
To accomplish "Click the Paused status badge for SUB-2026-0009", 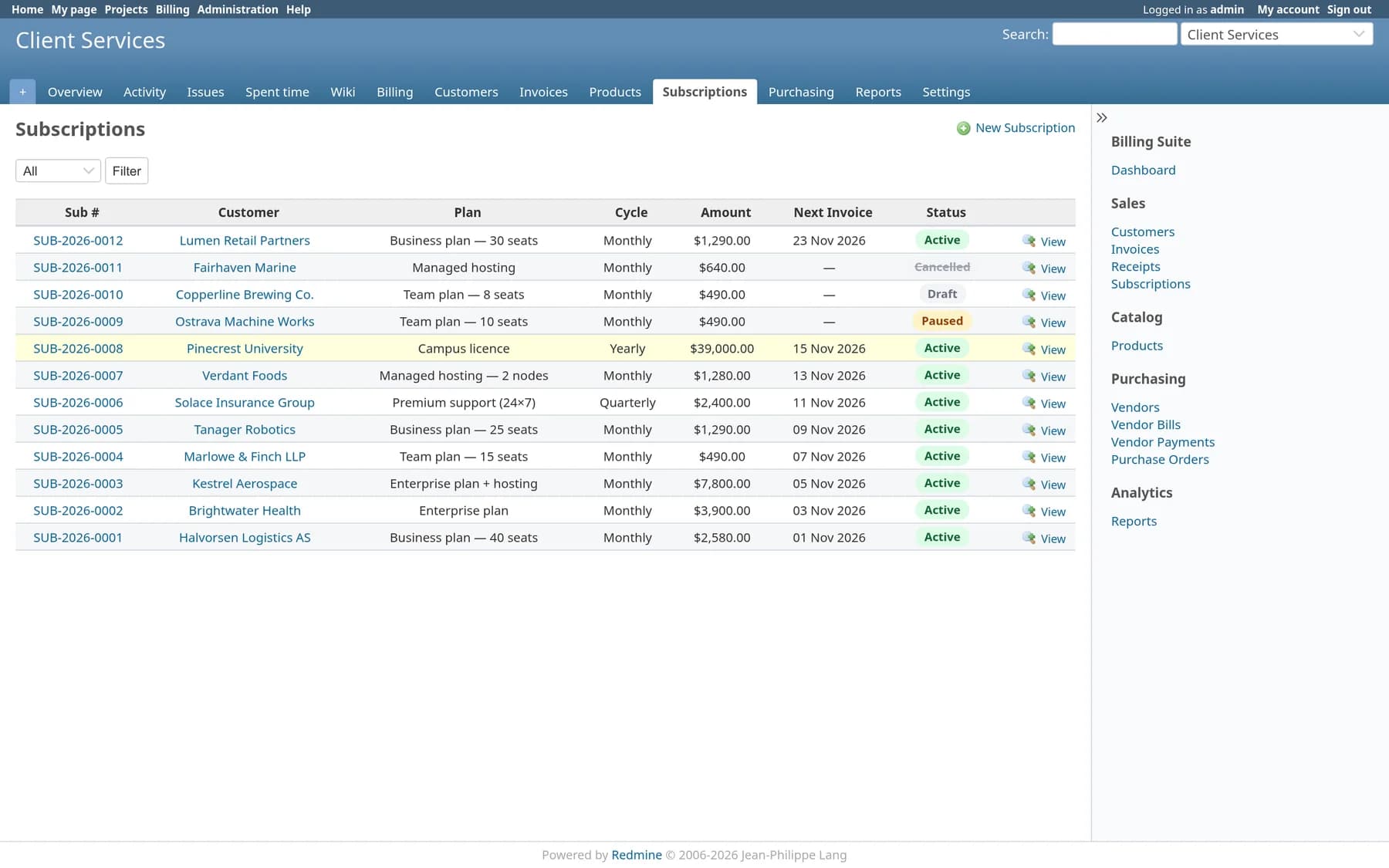I will pos(942,321).
